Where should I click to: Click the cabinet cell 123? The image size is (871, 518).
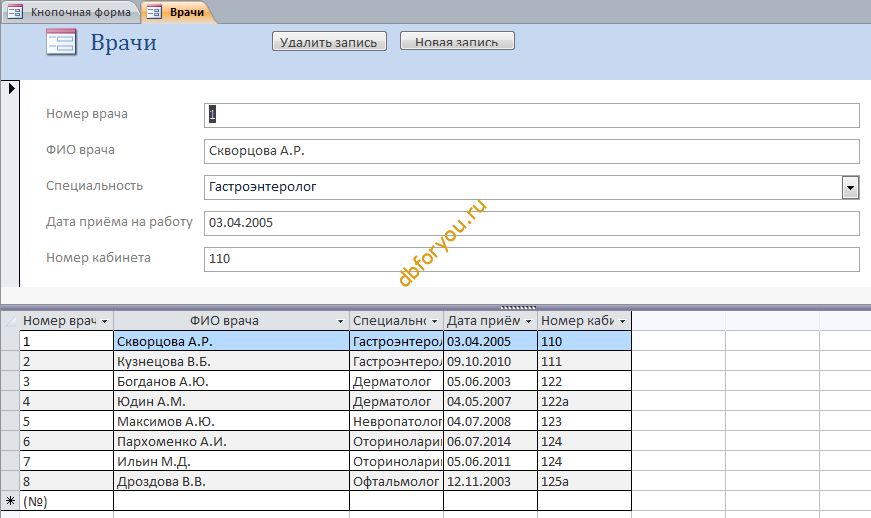click(584, 421)
